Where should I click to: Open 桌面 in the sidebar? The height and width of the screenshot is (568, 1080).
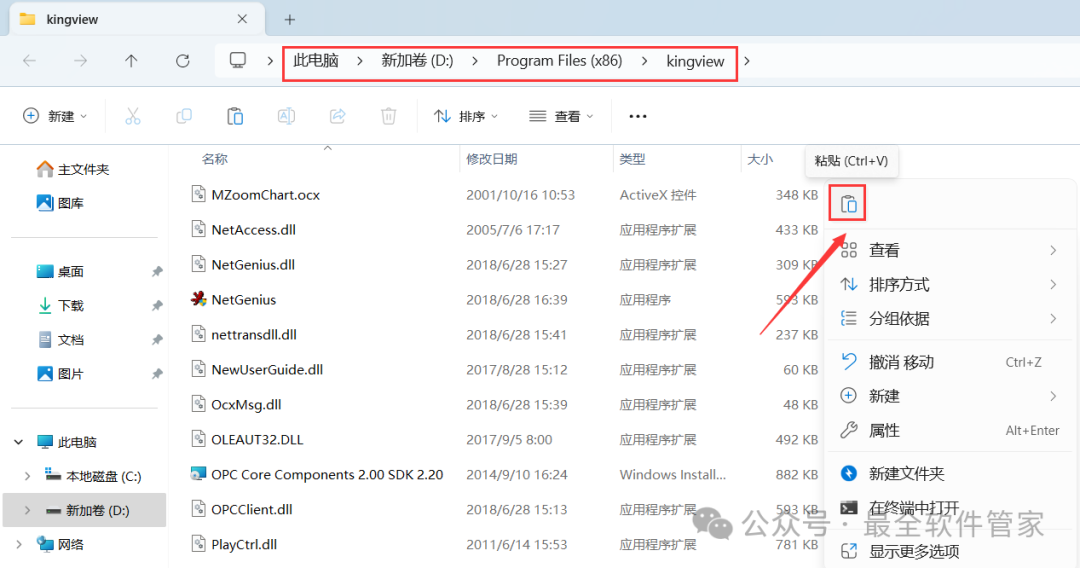60,271
